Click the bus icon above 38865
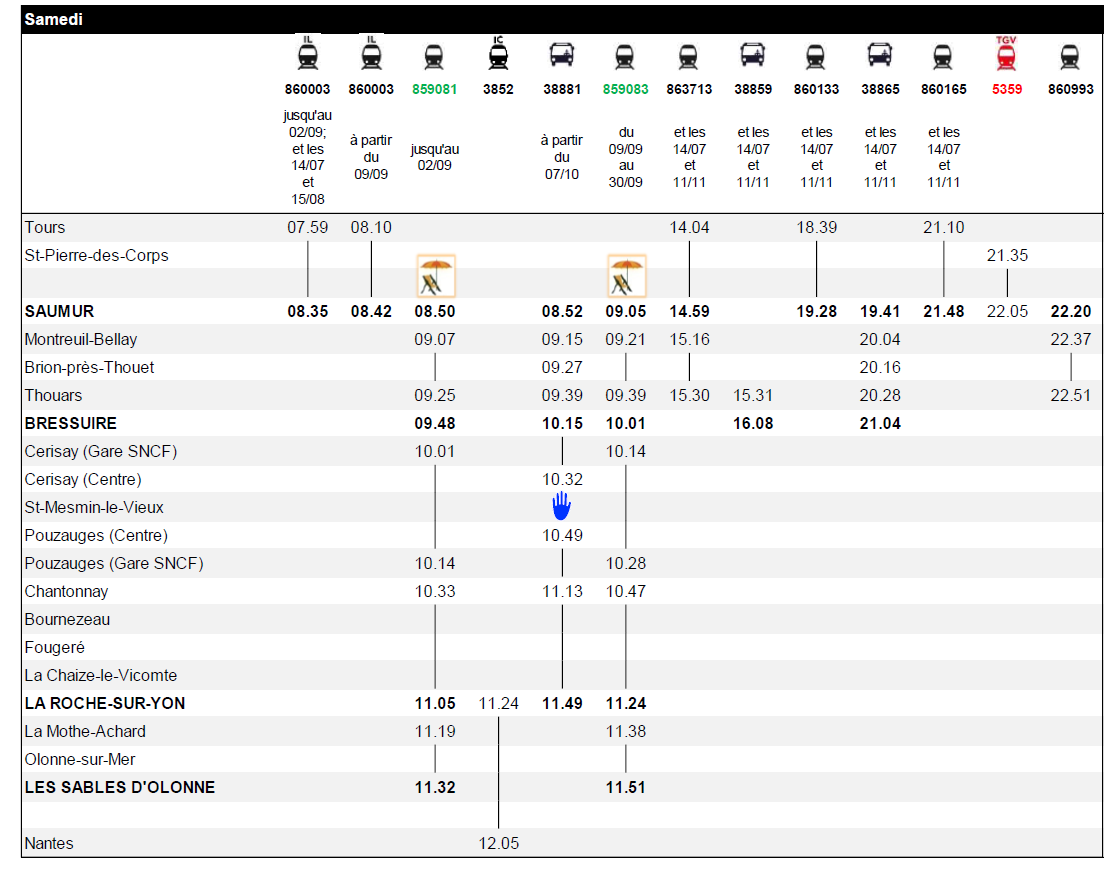 pyautogui.click(x=880, y=56)
